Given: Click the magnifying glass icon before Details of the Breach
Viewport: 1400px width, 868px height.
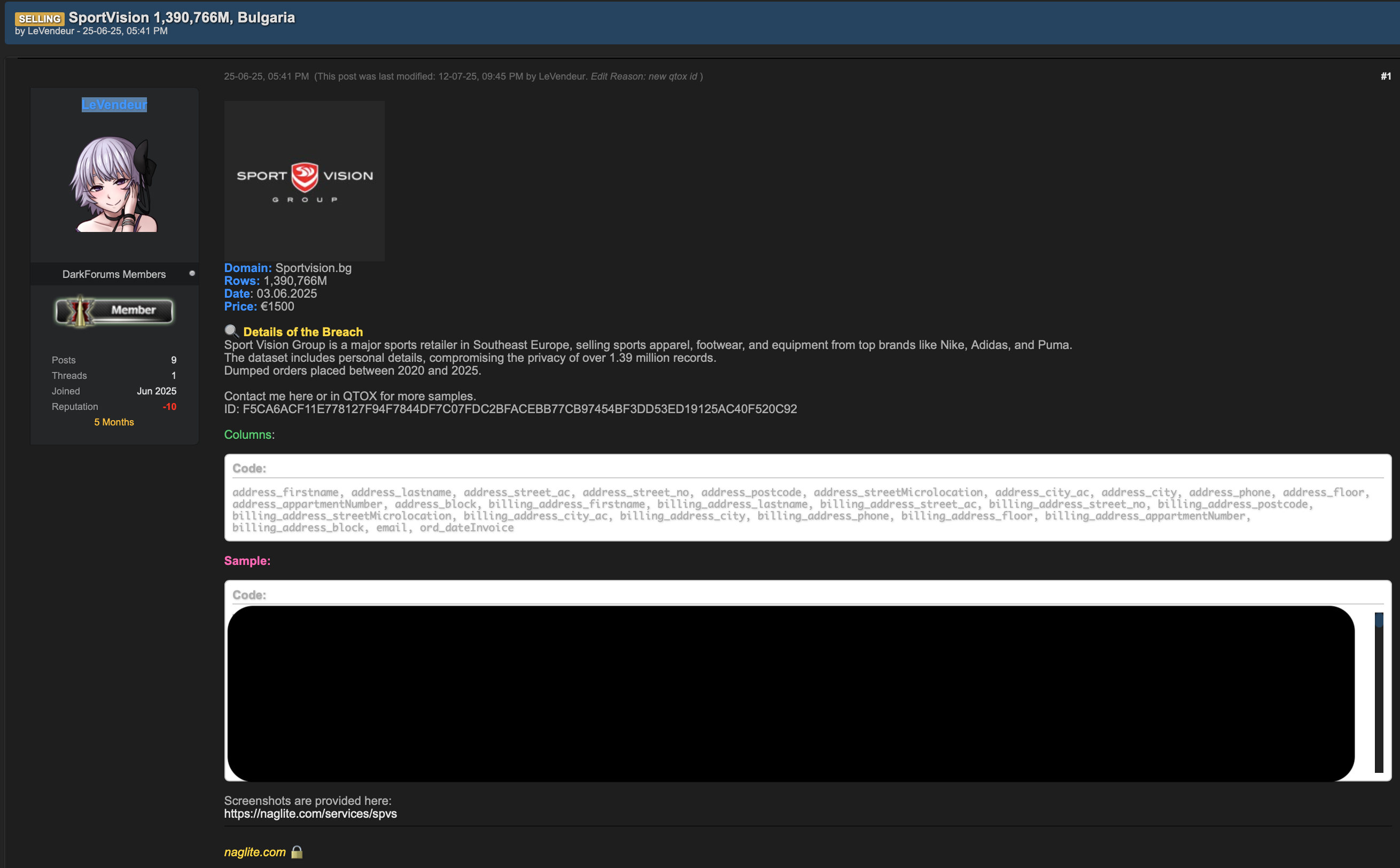Looking at the screenshot, I should 231,331.
